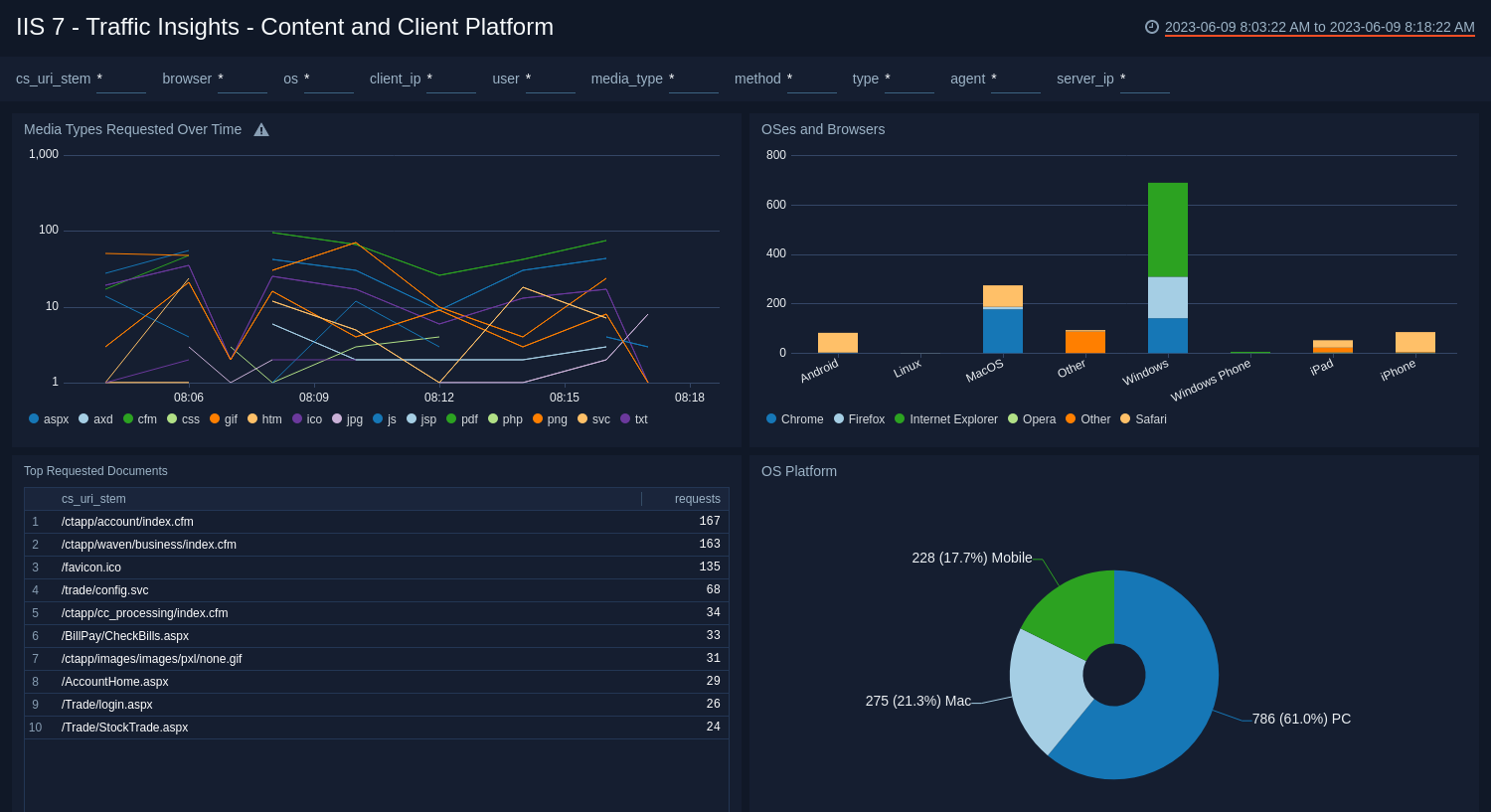Click the cs_uri_stem column header
This screenshot has height=812, width=1491.
(x=93, y=498)
